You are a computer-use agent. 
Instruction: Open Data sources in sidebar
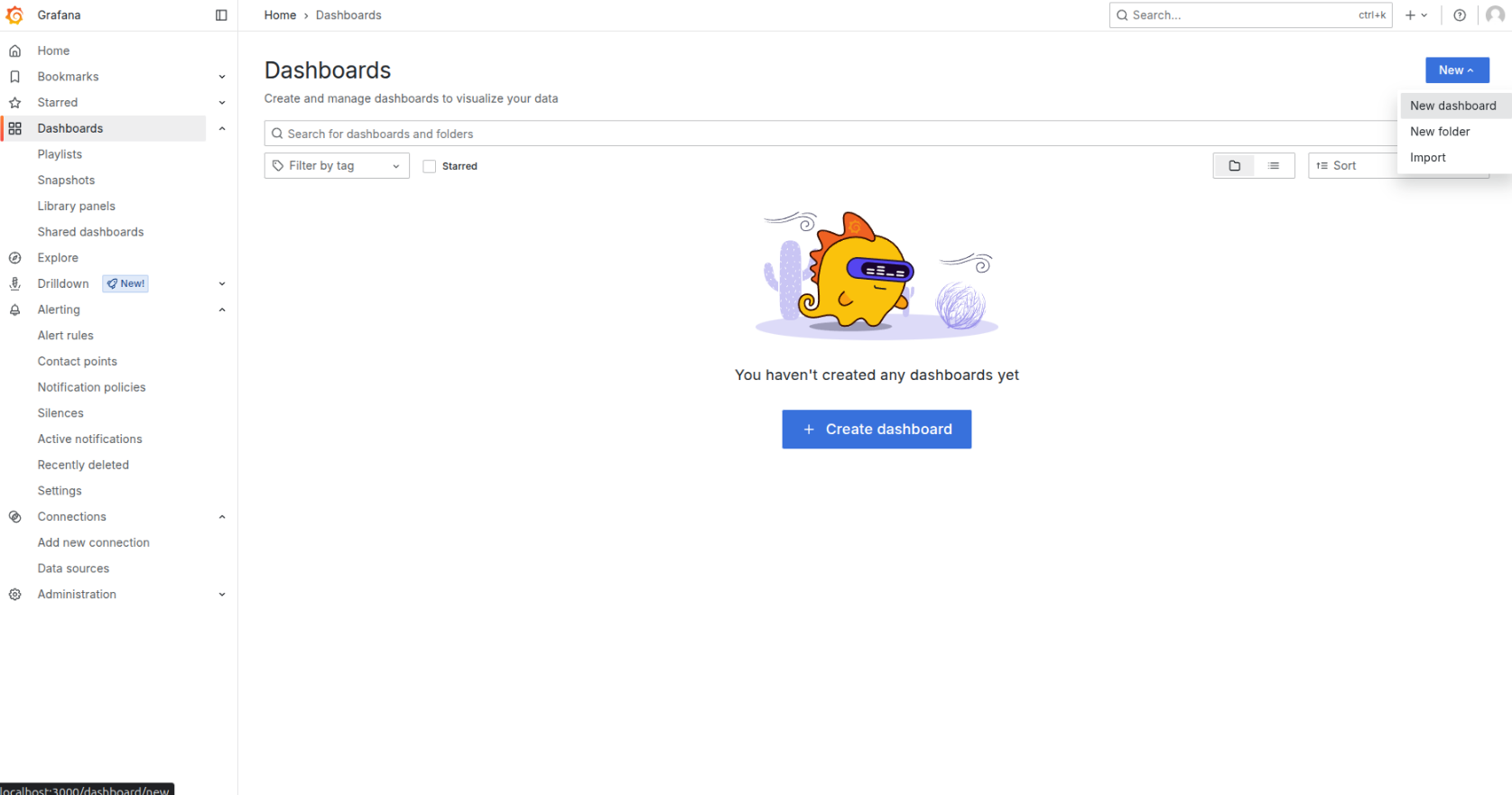click(73, 569)
